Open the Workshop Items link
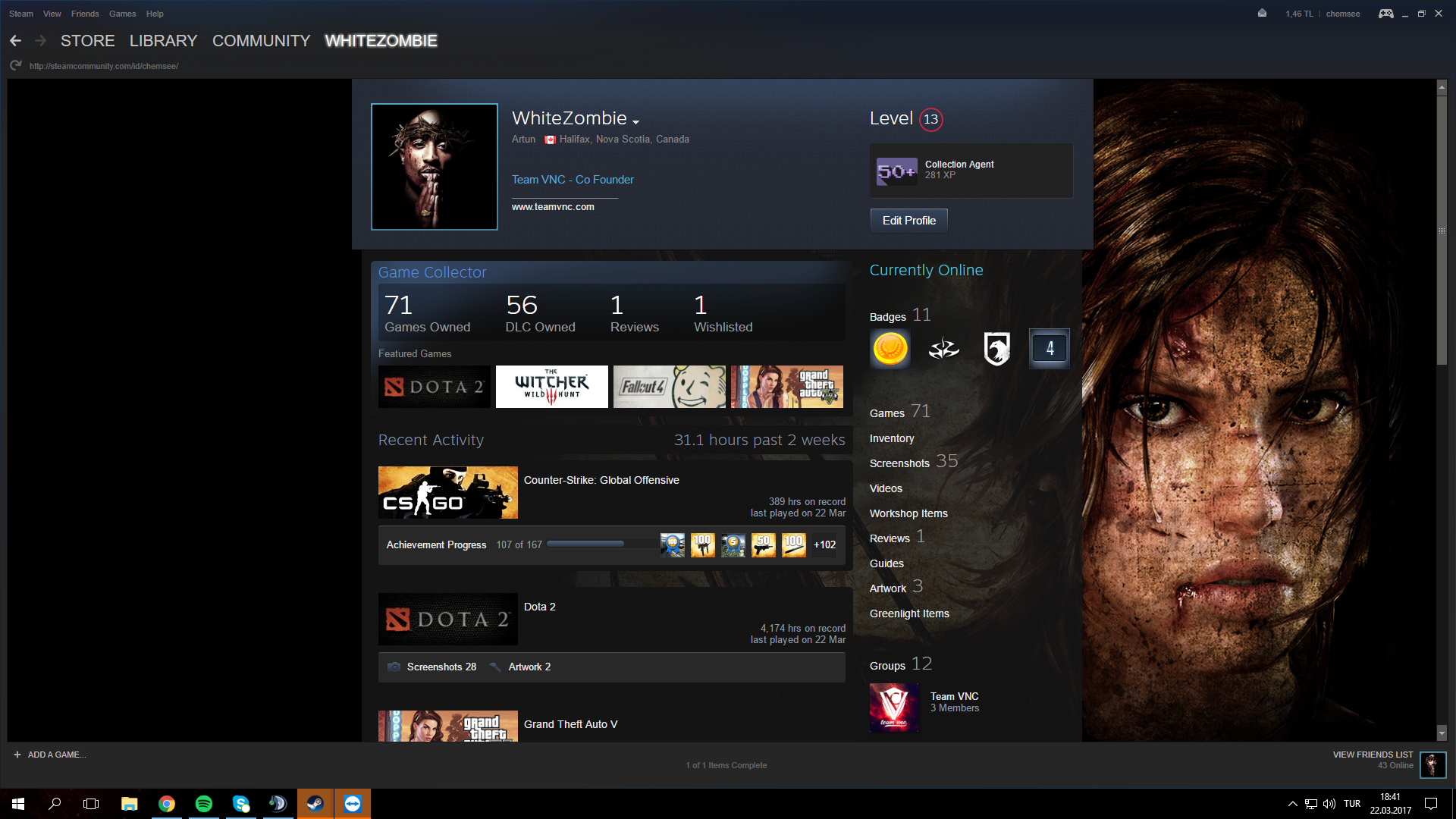 908,513
